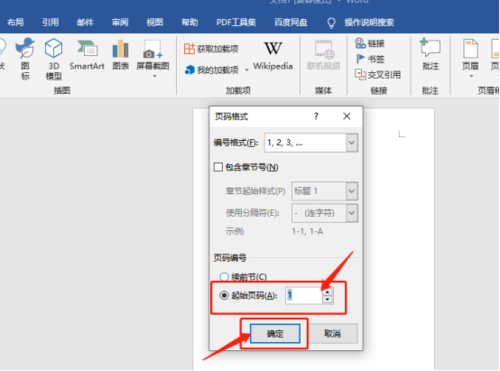Viewport: 500px width, 371px height.
Task: Insert a chart (图表)
Action: click(120, 55)
